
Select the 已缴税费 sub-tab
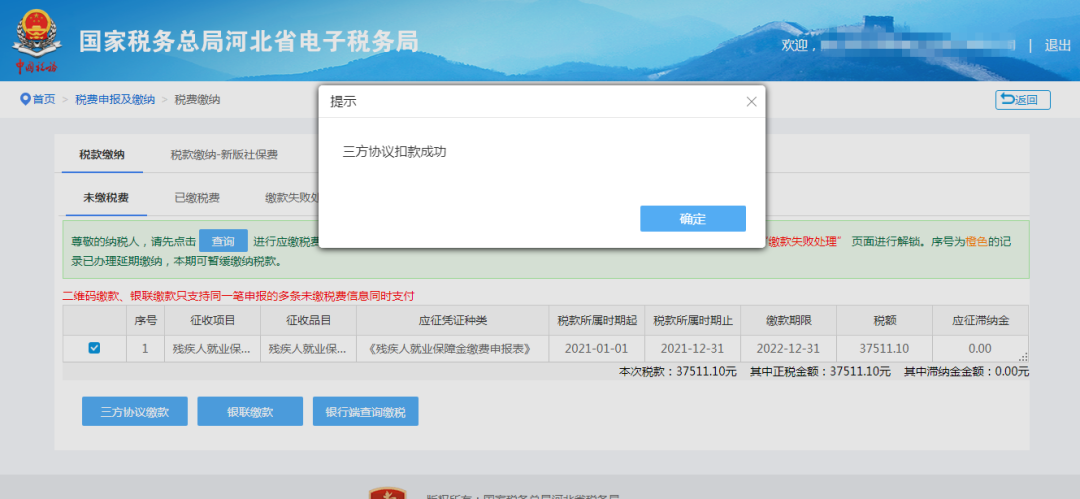(197, 198)
